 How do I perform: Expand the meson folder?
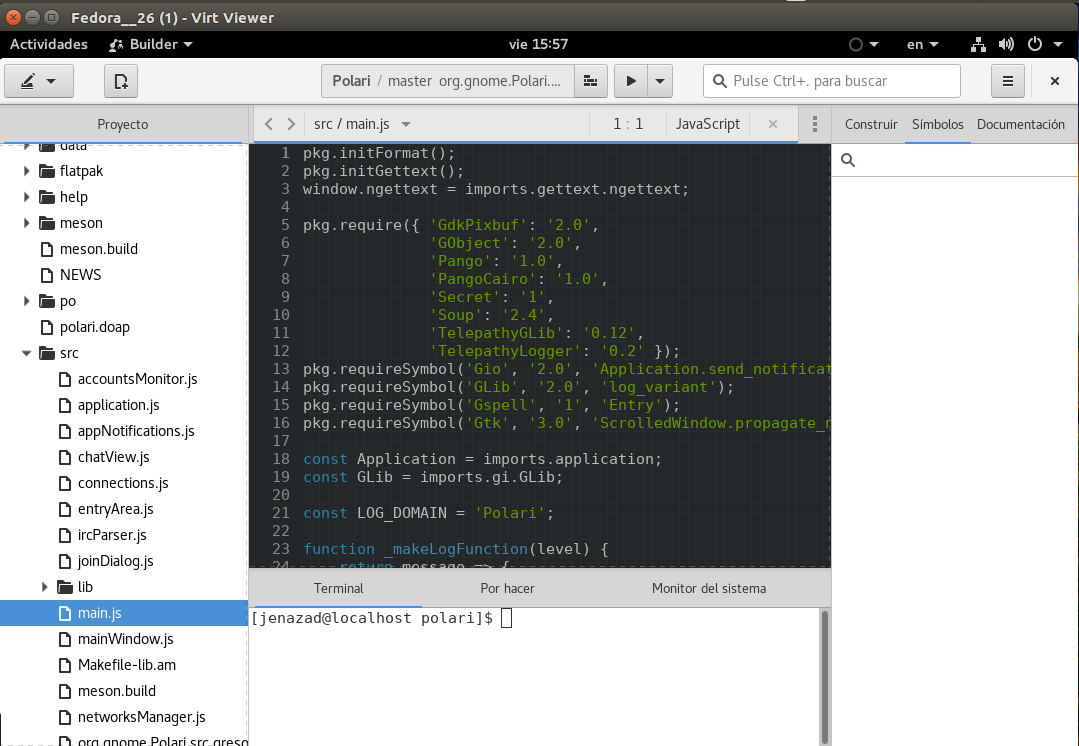pyautogui.click(x=26, y=223)
